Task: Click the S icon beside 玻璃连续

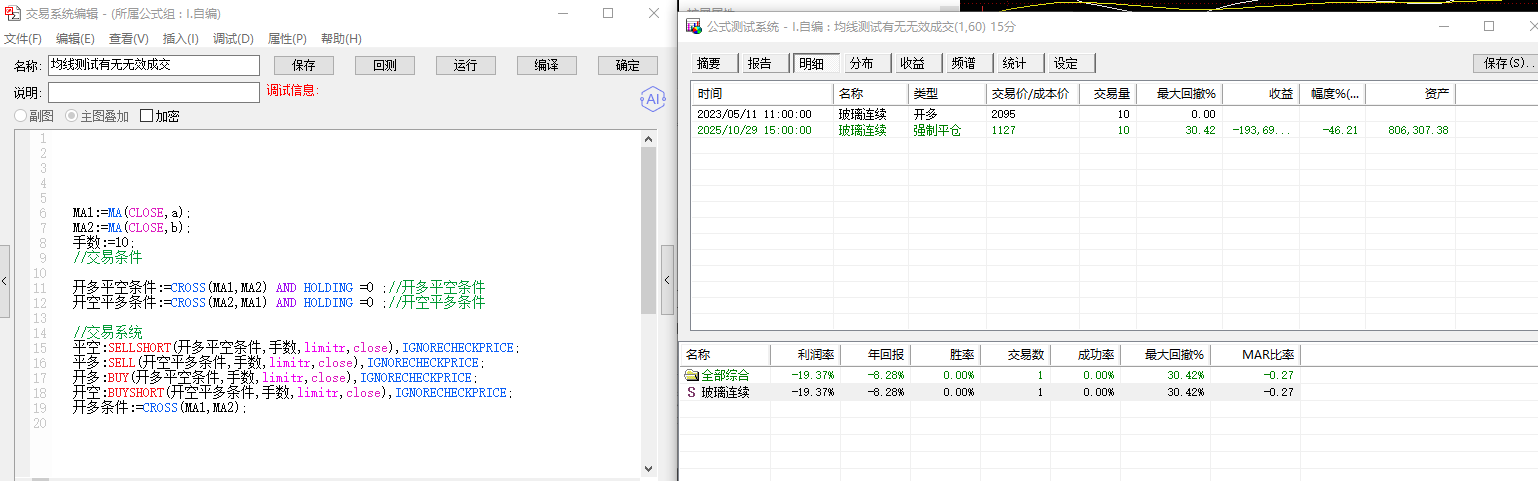Action: (x=691, y=393)
